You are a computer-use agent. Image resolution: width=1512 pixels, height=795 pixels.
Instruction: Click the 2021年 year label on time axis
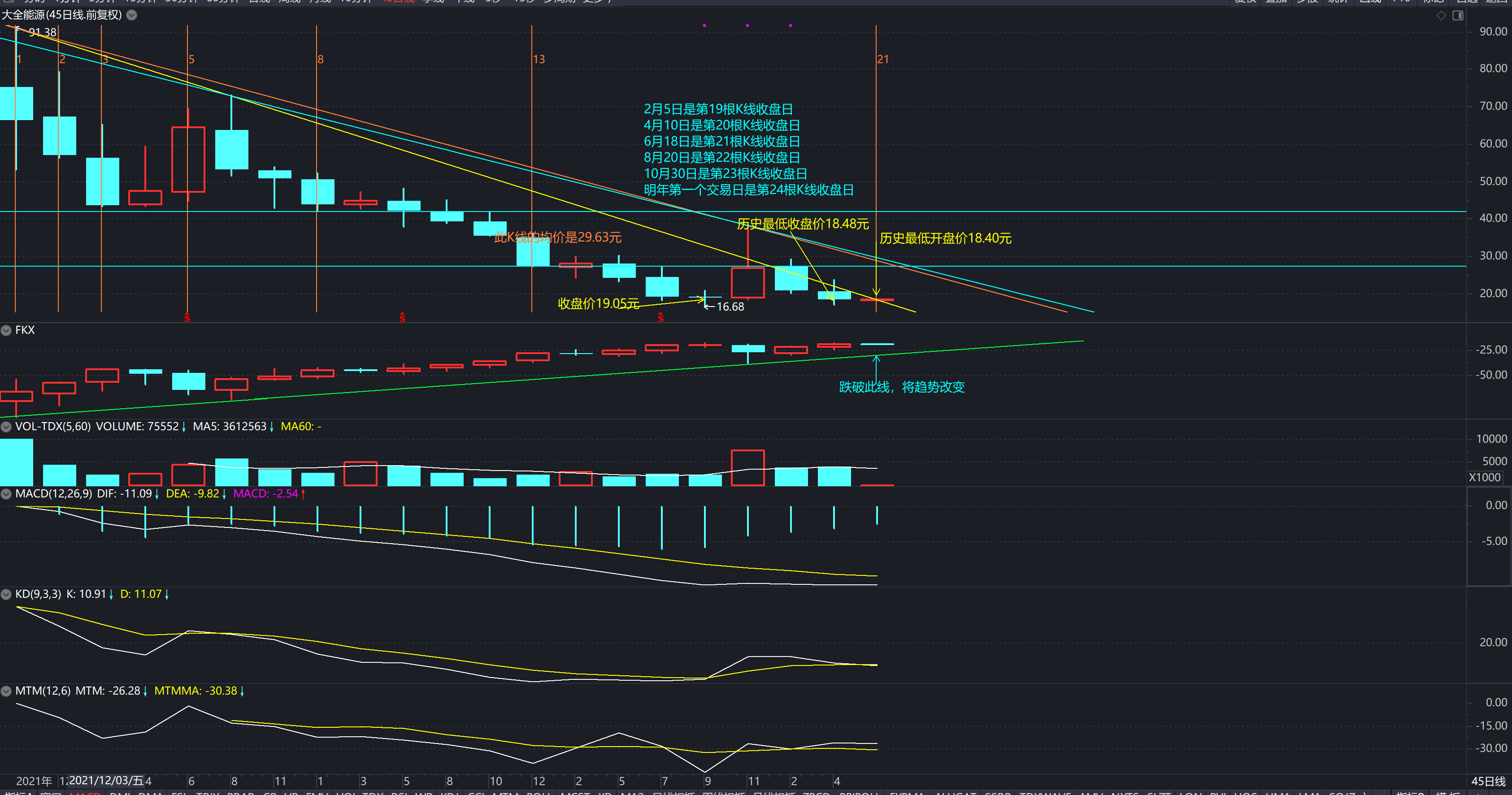coord(34,781)
